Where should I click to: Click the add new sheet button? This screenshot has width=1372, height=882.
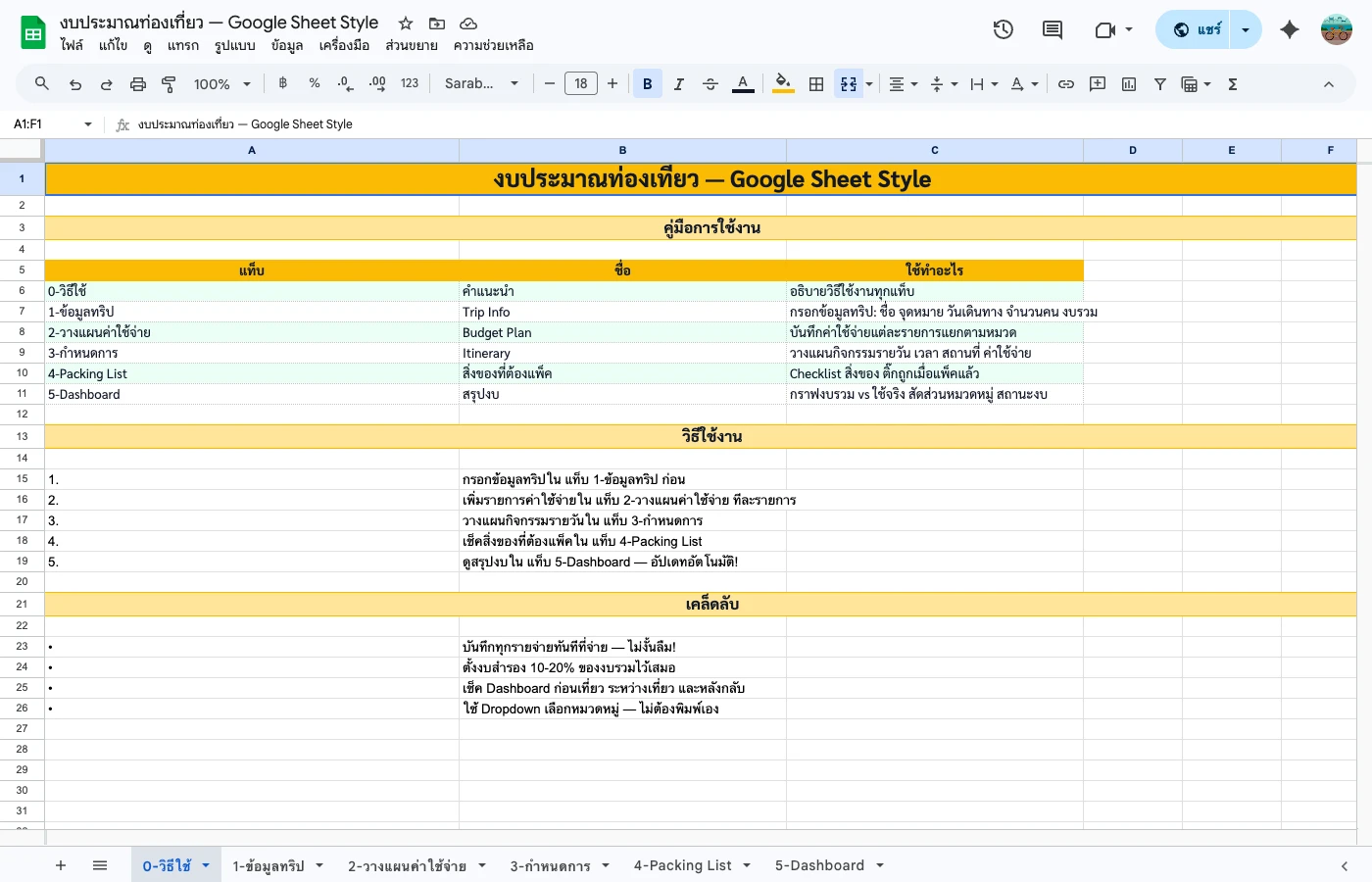61,865
